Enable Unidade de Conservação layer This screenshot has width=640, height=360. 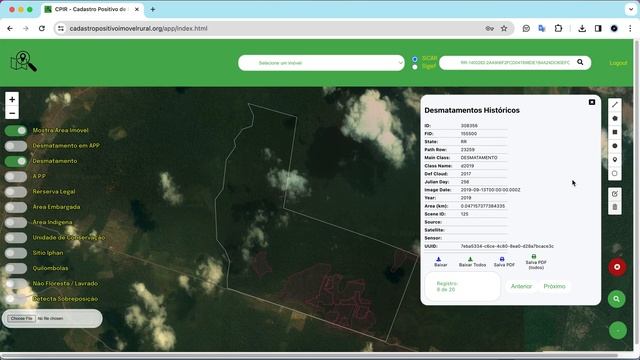point(16,238)
